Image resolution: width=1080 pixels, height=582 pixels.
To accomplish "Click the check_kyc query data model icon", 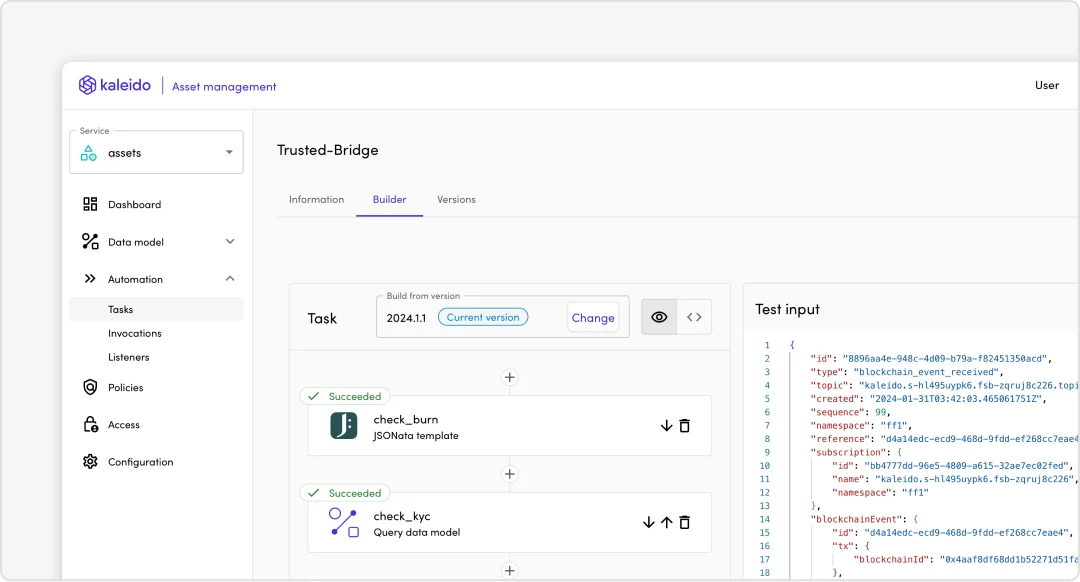I will (344, 522).
